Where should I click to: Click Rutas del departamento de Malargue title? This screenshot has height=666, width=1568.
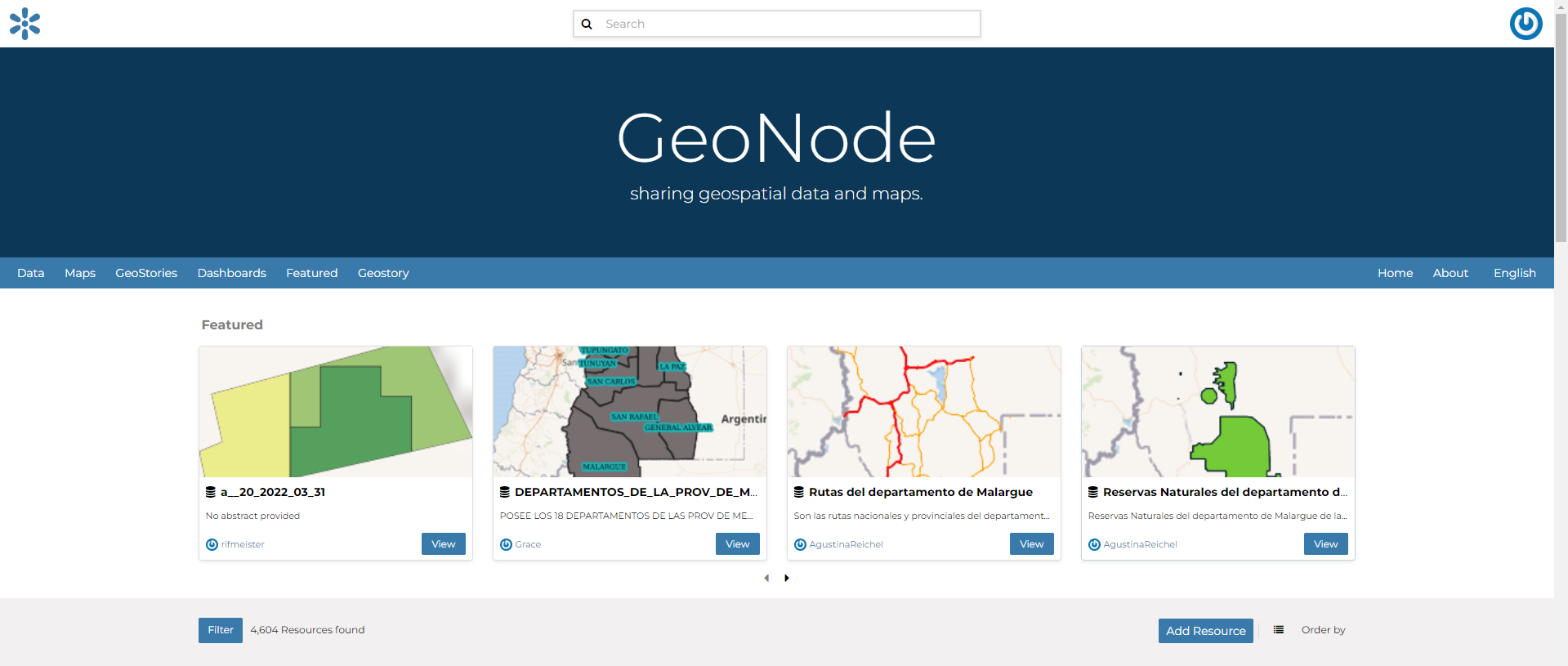coord(921,492)
